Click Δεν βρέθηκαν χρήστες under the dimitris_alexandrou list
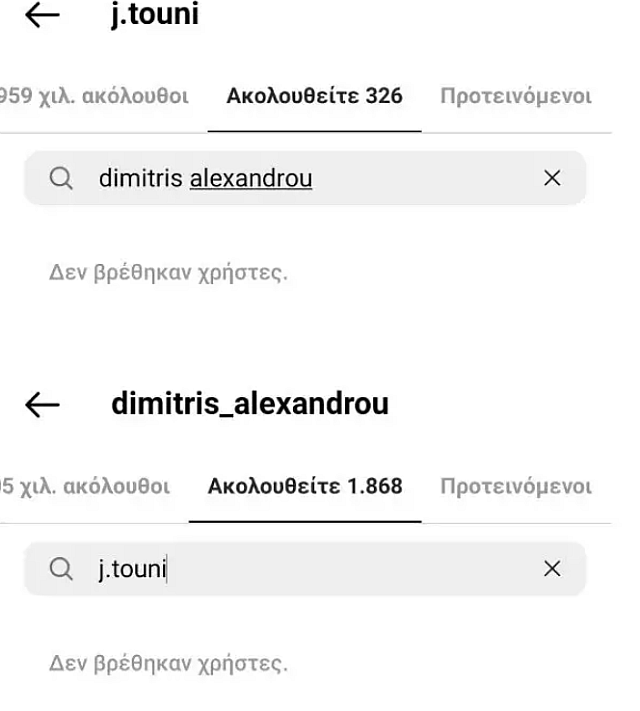Screen dimensions: 640x711 point(168,663)
